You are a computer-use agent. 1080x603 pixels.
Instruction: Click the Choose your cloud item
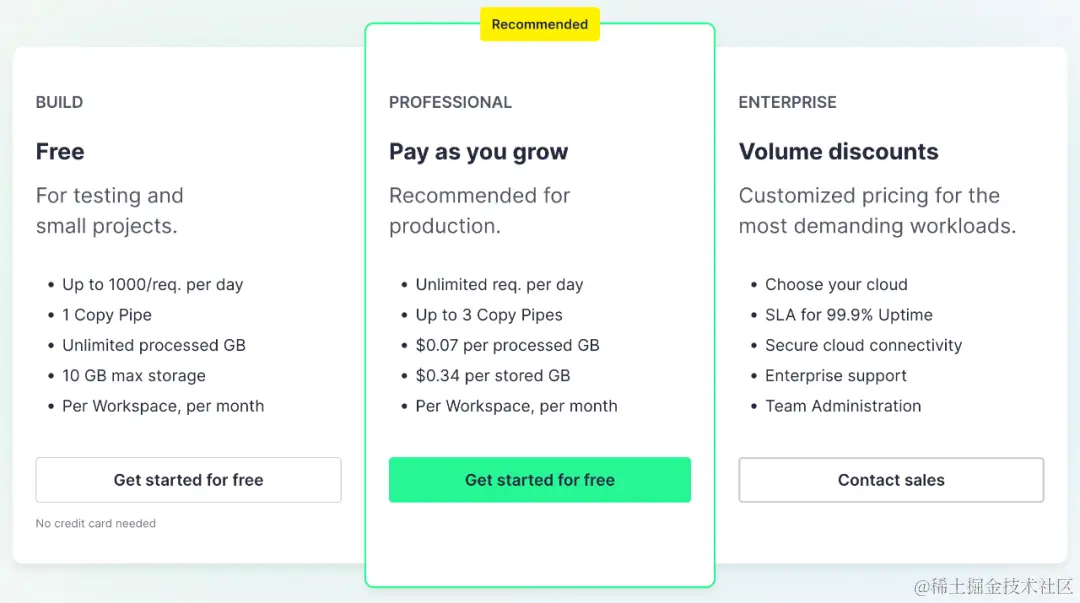(x=836, y=285)
